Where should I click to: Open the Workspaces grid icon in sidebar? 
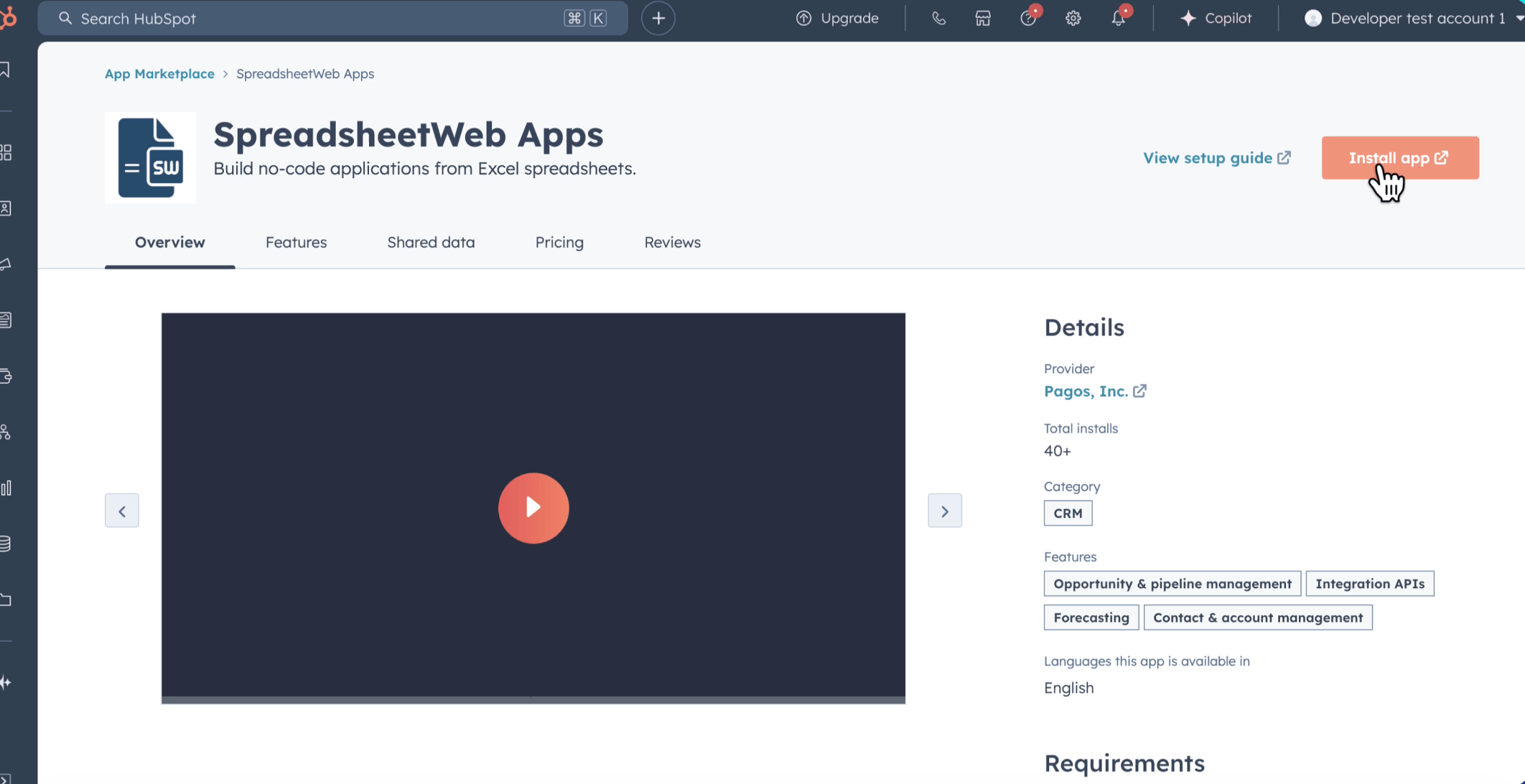pos(6,152)
